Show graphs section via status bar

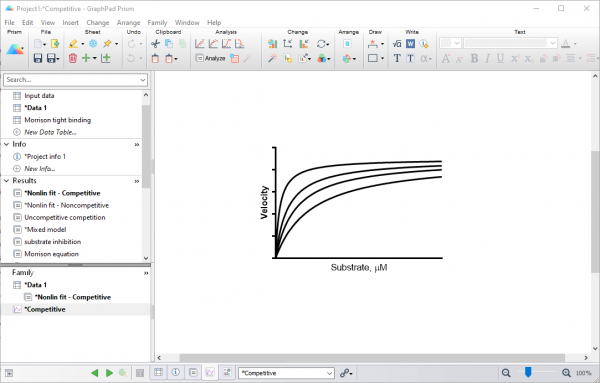210,372
